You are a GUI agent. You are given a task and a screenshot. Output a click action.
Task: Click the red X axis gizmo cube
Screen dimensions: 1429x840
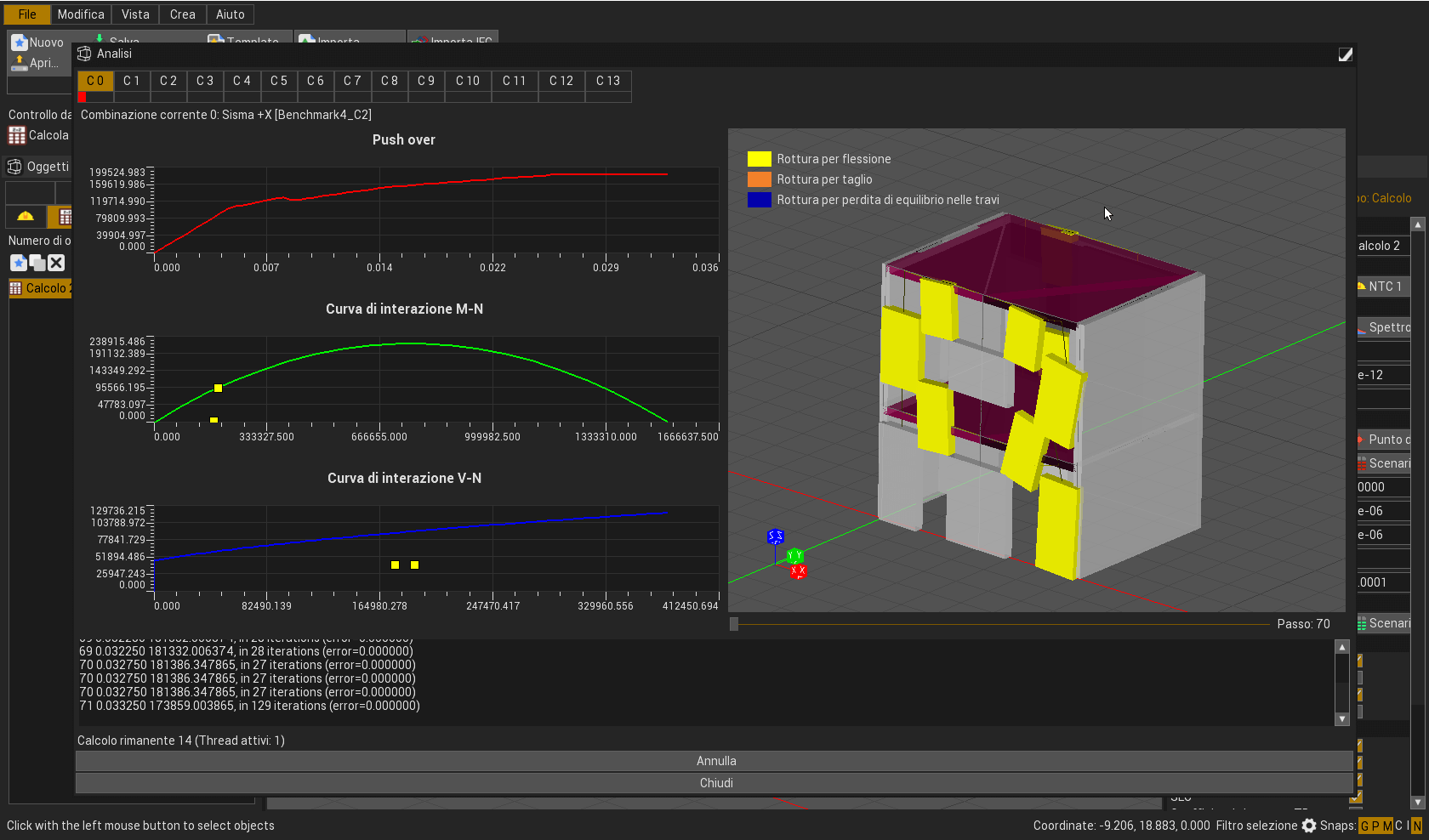[798, 571]
